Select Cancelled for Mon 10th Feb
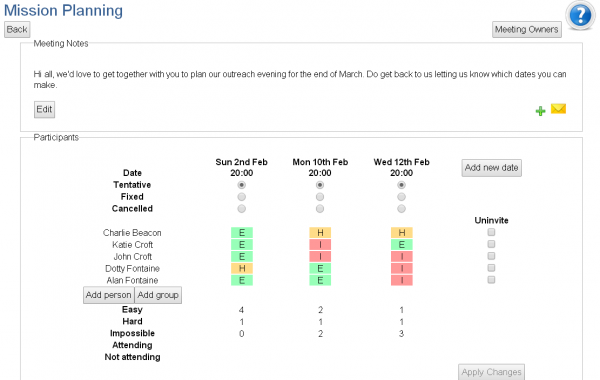Viewport: 600px width, 380px height. click(320, 209)
